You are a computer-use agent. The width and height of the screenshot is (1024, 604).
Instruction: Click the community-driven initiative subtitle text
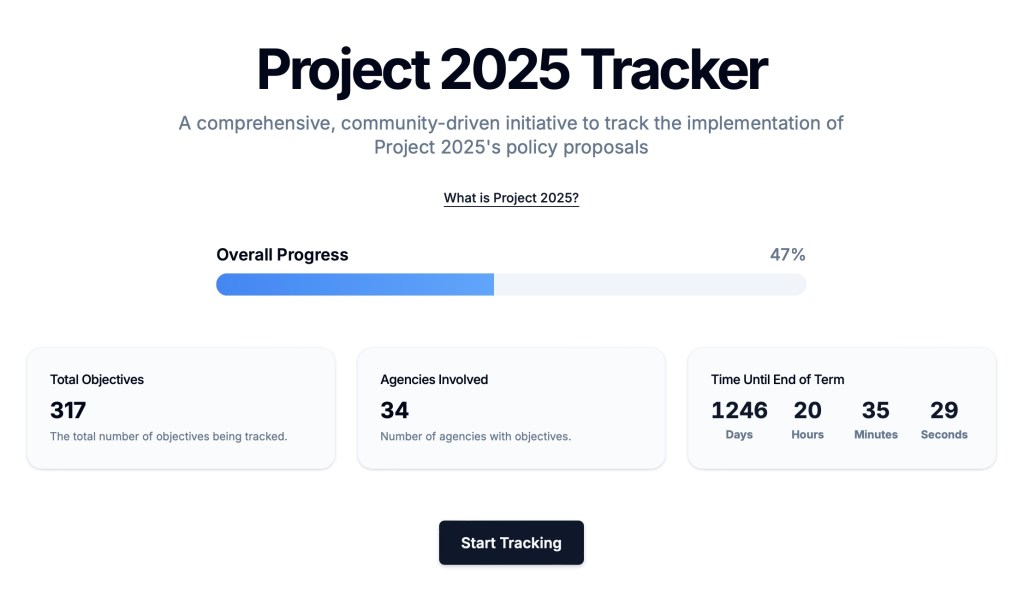tap(511, 135)
